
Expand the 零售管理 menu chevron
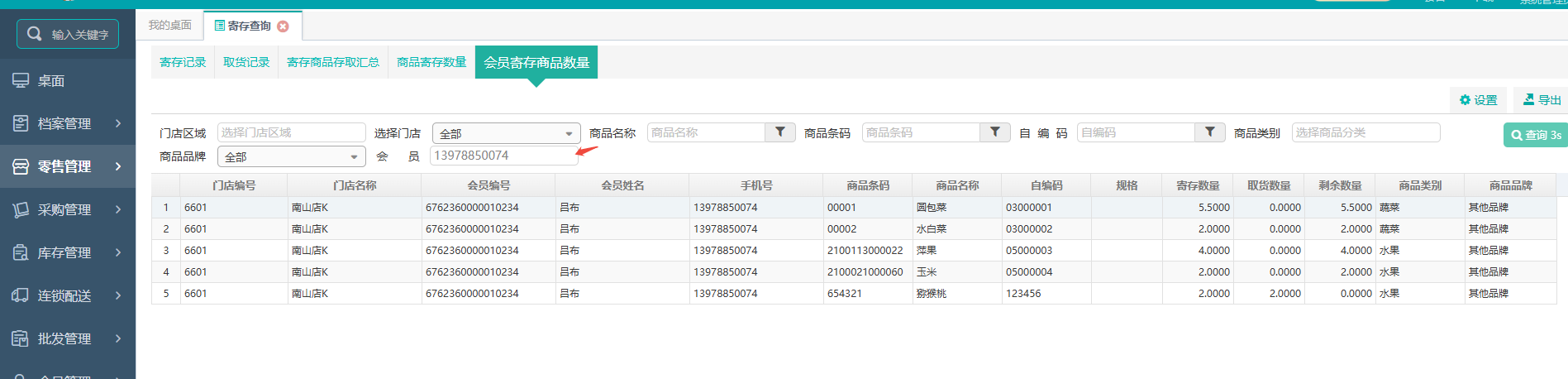[118, 166]
